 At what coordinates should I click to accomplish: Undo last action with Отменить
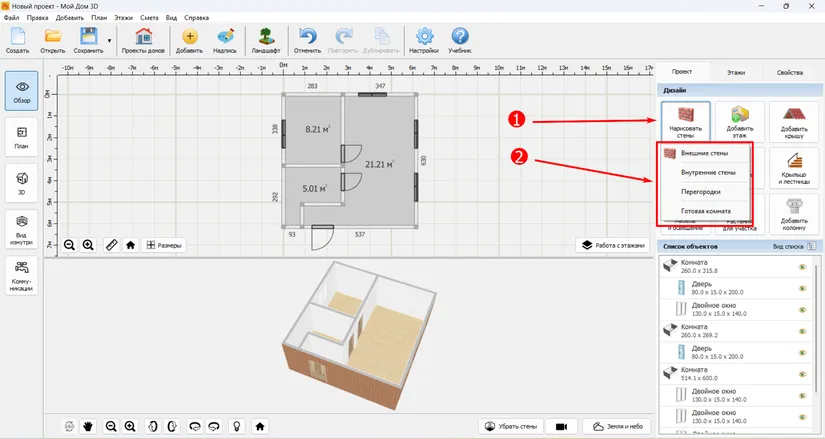click(307, 40)
